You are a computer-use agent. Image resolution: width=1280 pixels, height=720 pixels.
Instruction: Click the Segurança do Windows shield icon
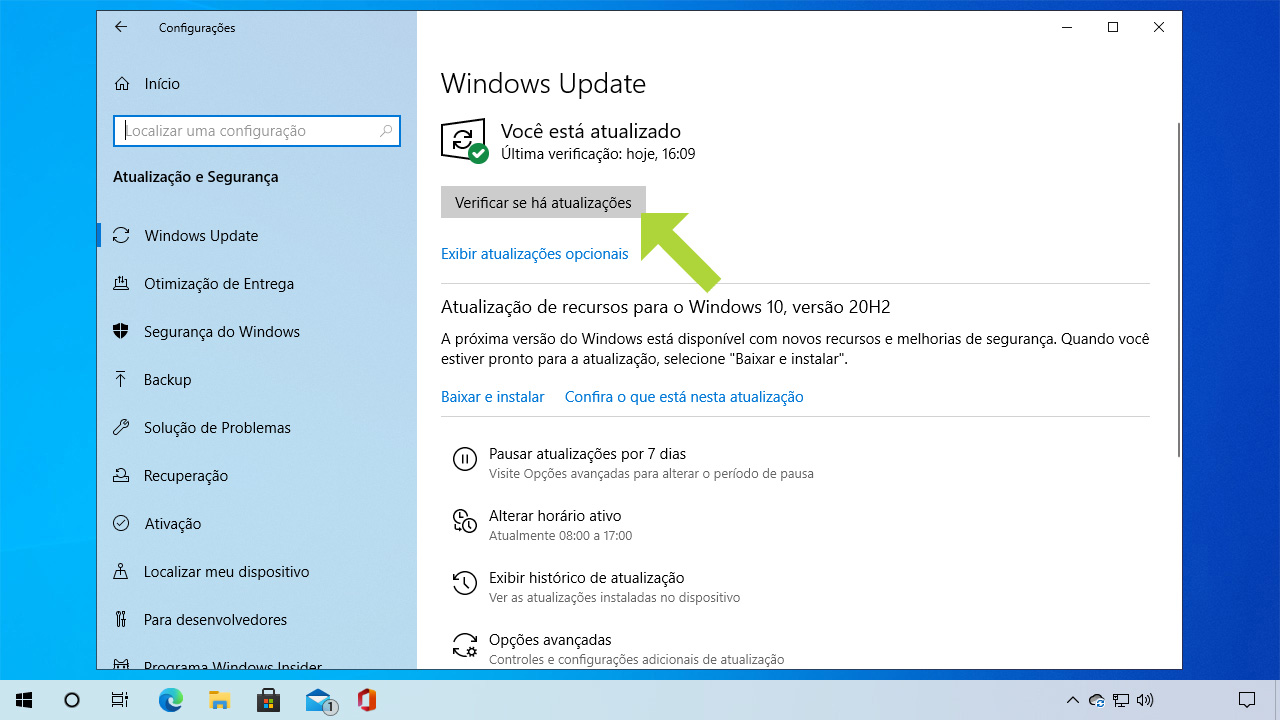[x=121, y=332]
